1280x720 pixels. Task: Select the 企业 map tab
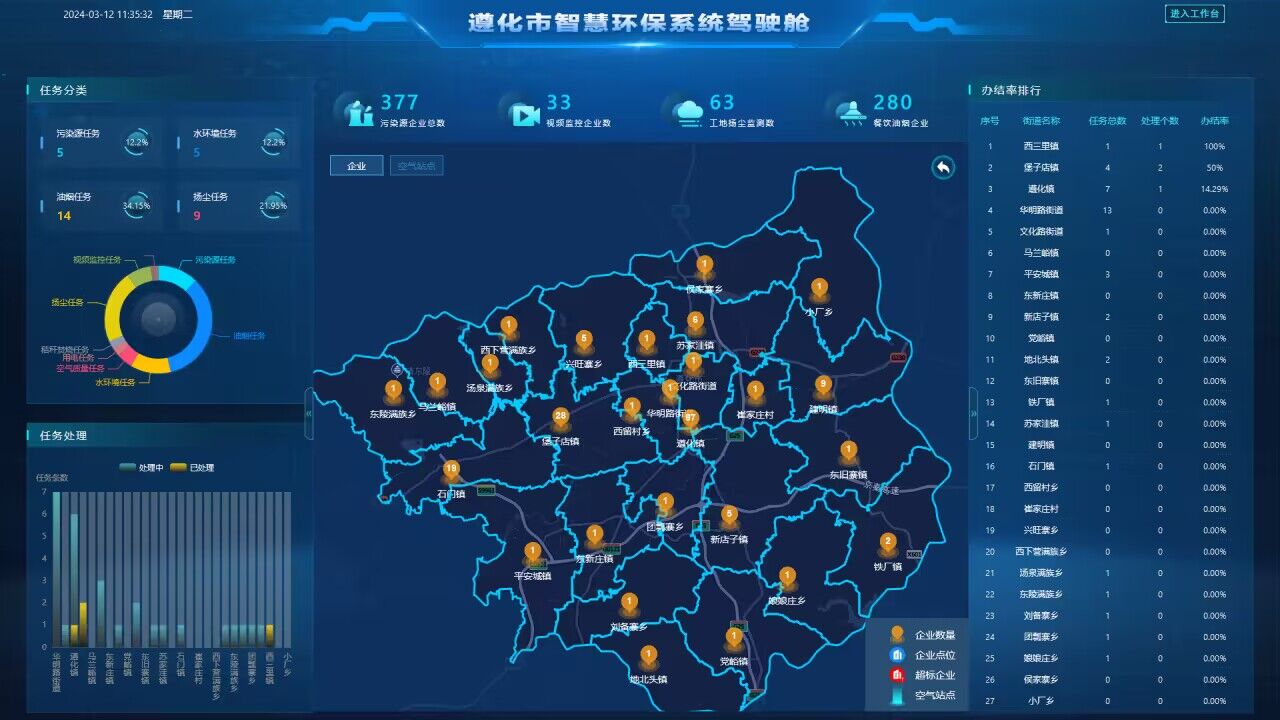(x=356, y=166)
